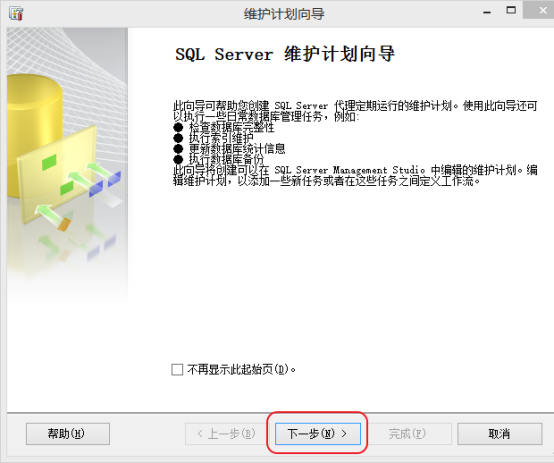Click the bullet text 检查数据库完整性
Screen dimensions: 554x463
pyautogui.click(x=232, y=127)
